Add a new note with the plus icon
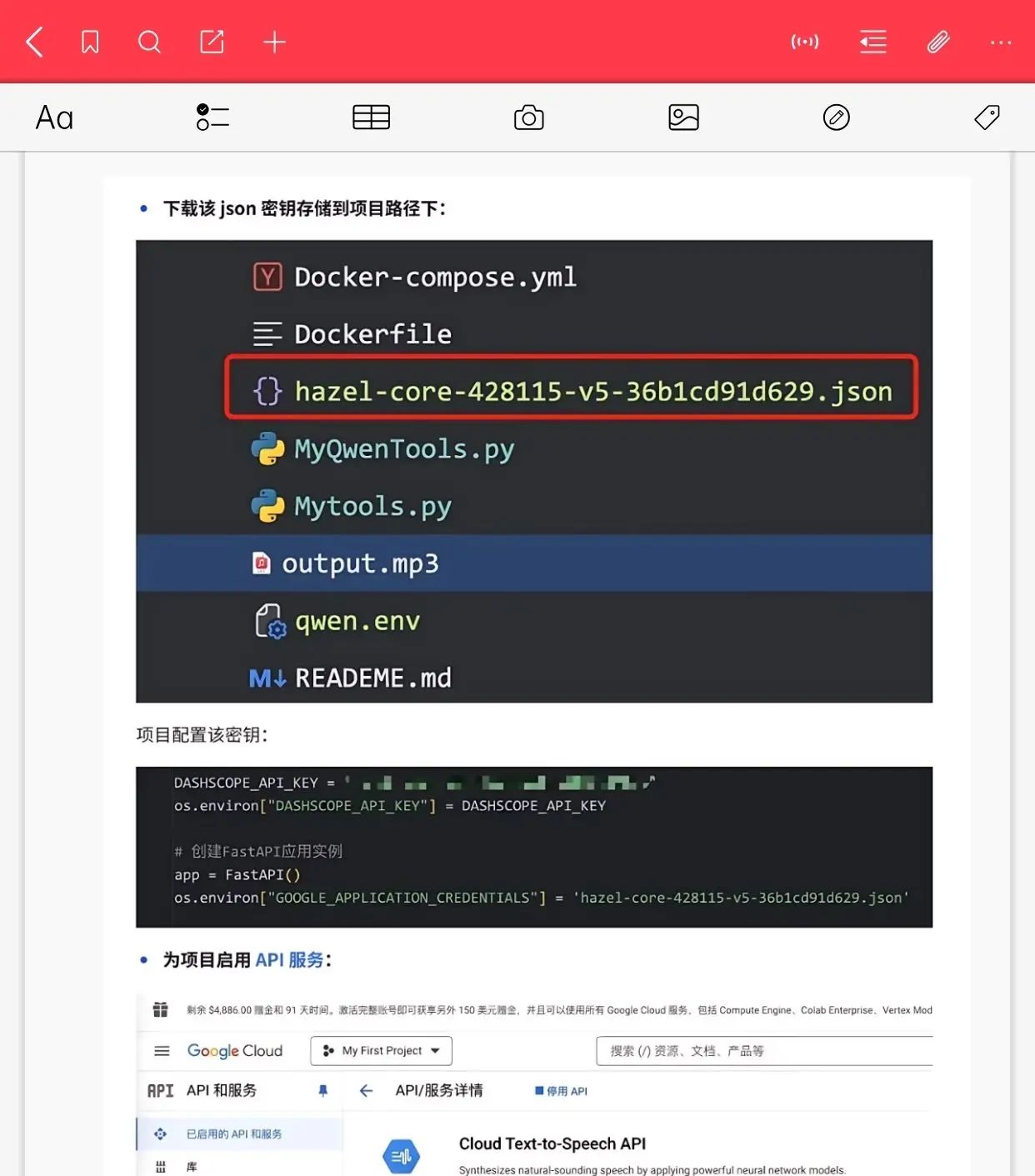The height and width of the screenshot is (1176, 1035). [274, 42]
